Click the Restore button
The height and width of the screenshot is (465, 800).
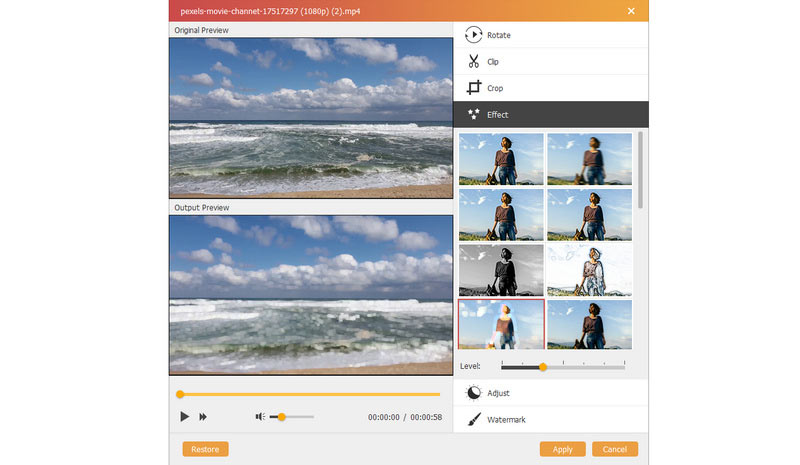point(205,449)
